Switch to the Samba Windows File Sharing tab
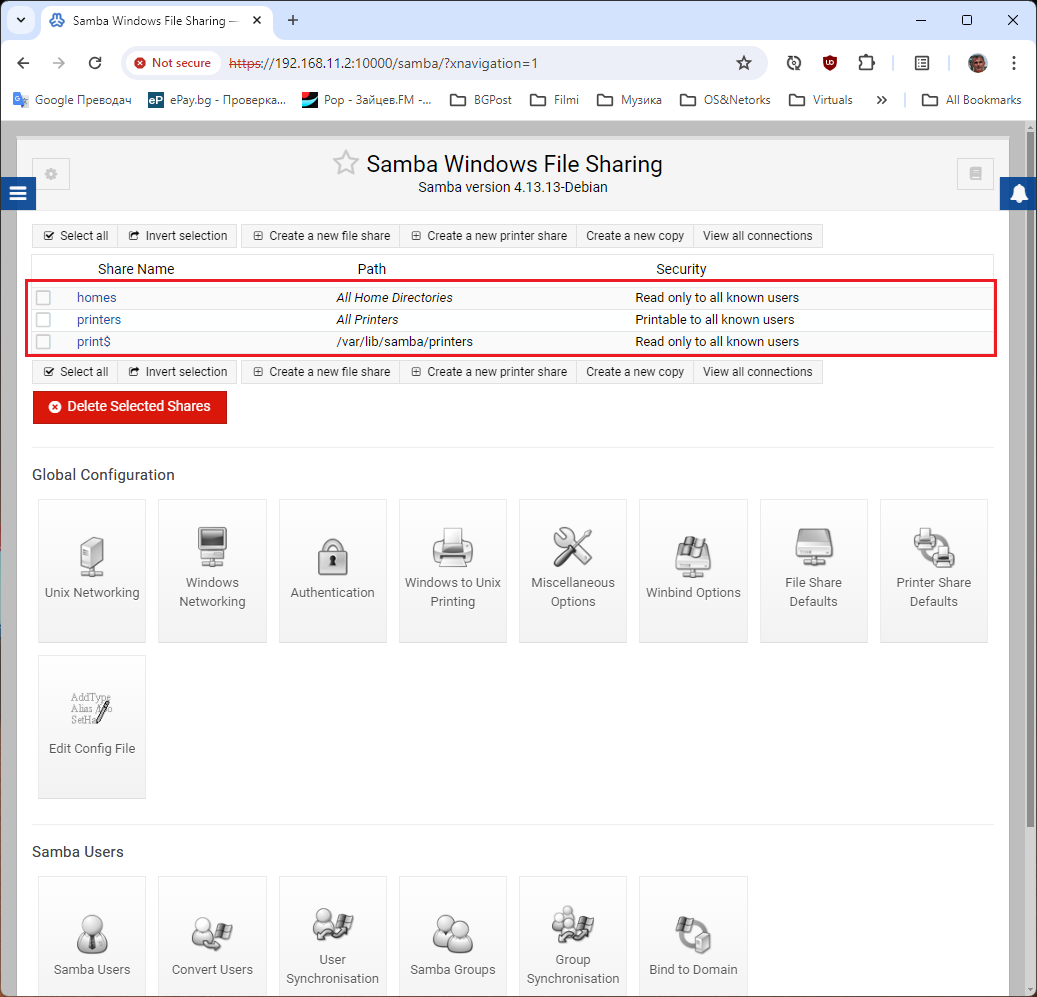 tap(157, 20)
